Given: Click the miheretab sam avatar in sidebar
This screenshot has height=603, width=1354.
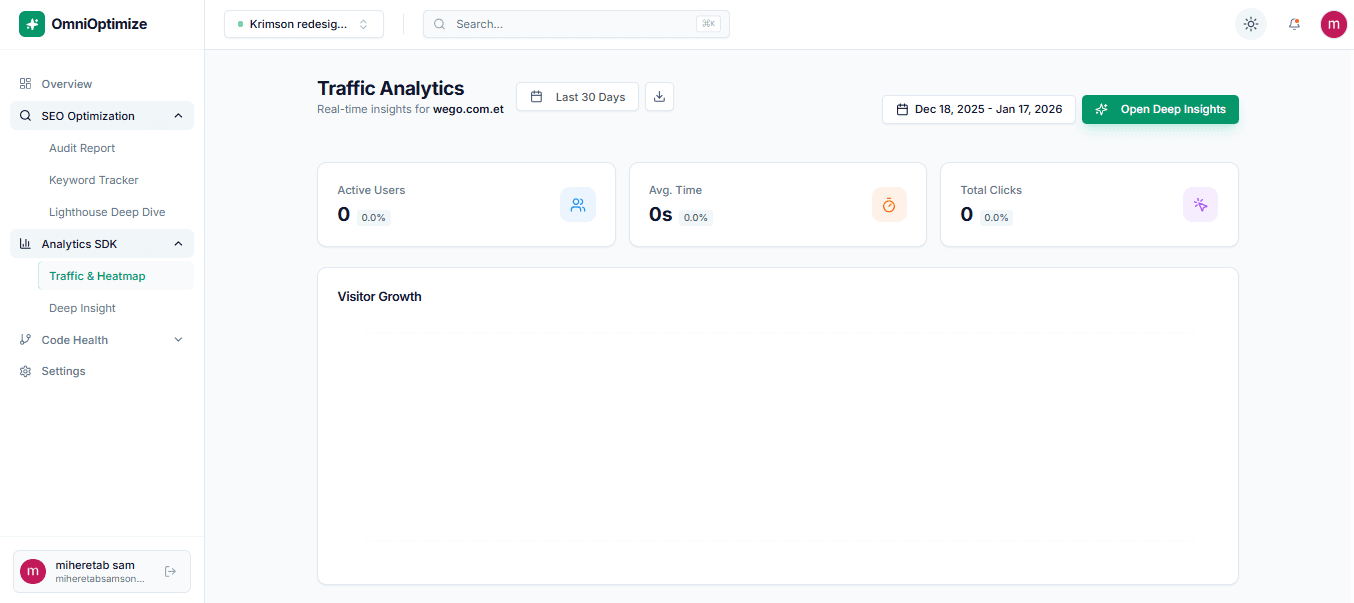Looking at the screenshot, I should [x=33, y=572].
